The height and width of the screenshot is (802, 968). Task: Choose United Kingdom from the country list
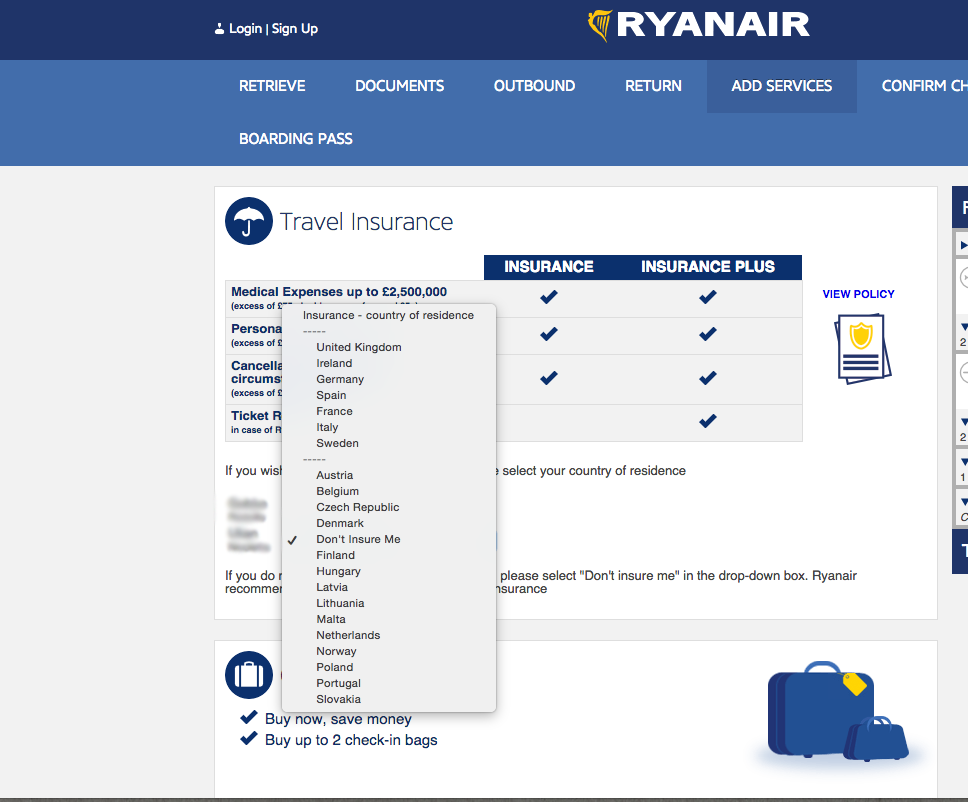(x=359, y=347)
